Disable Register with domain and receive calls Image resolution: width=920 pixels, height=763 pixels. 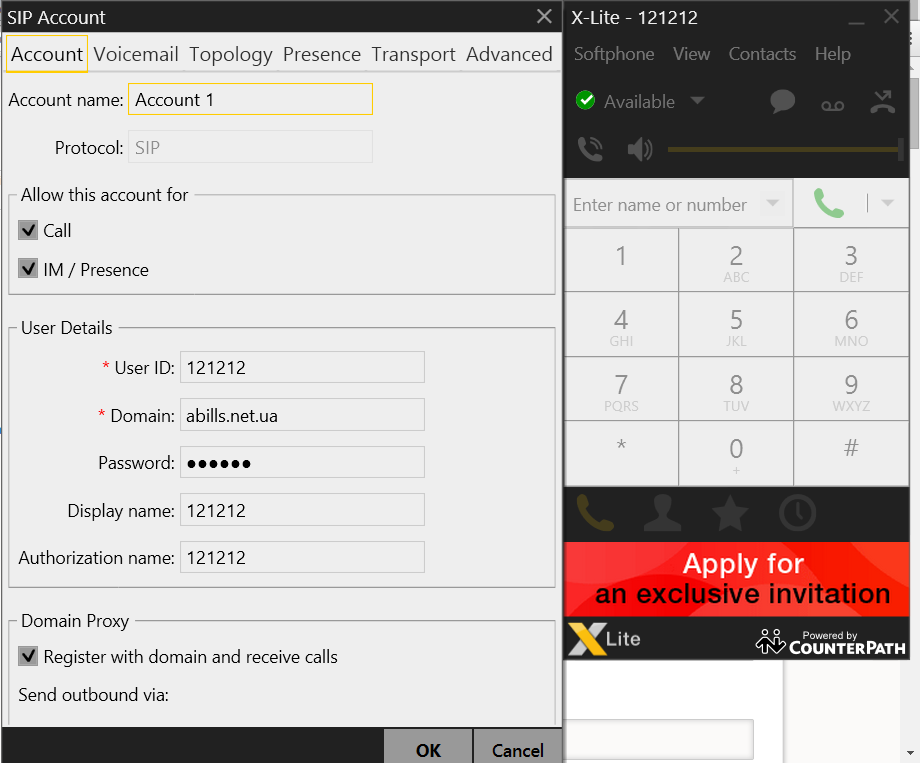click(x=28, y=657)
